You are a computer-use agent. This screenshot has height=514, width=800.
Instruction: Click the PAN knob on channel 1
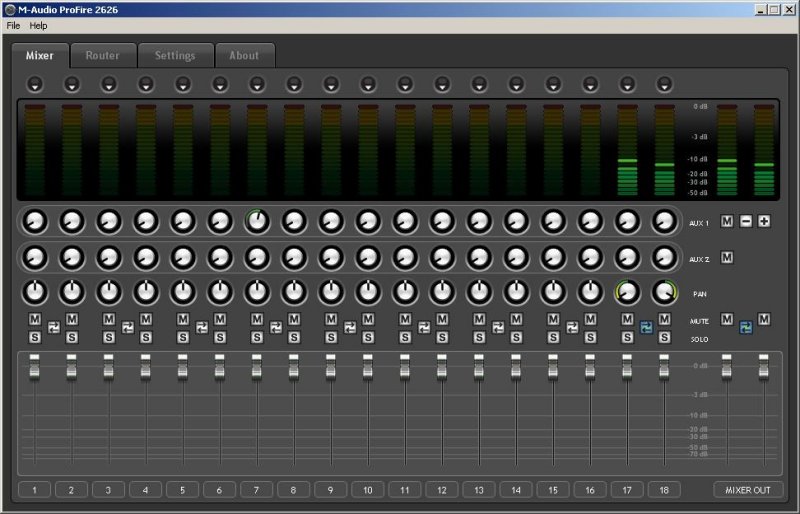[x=35, y=292]
